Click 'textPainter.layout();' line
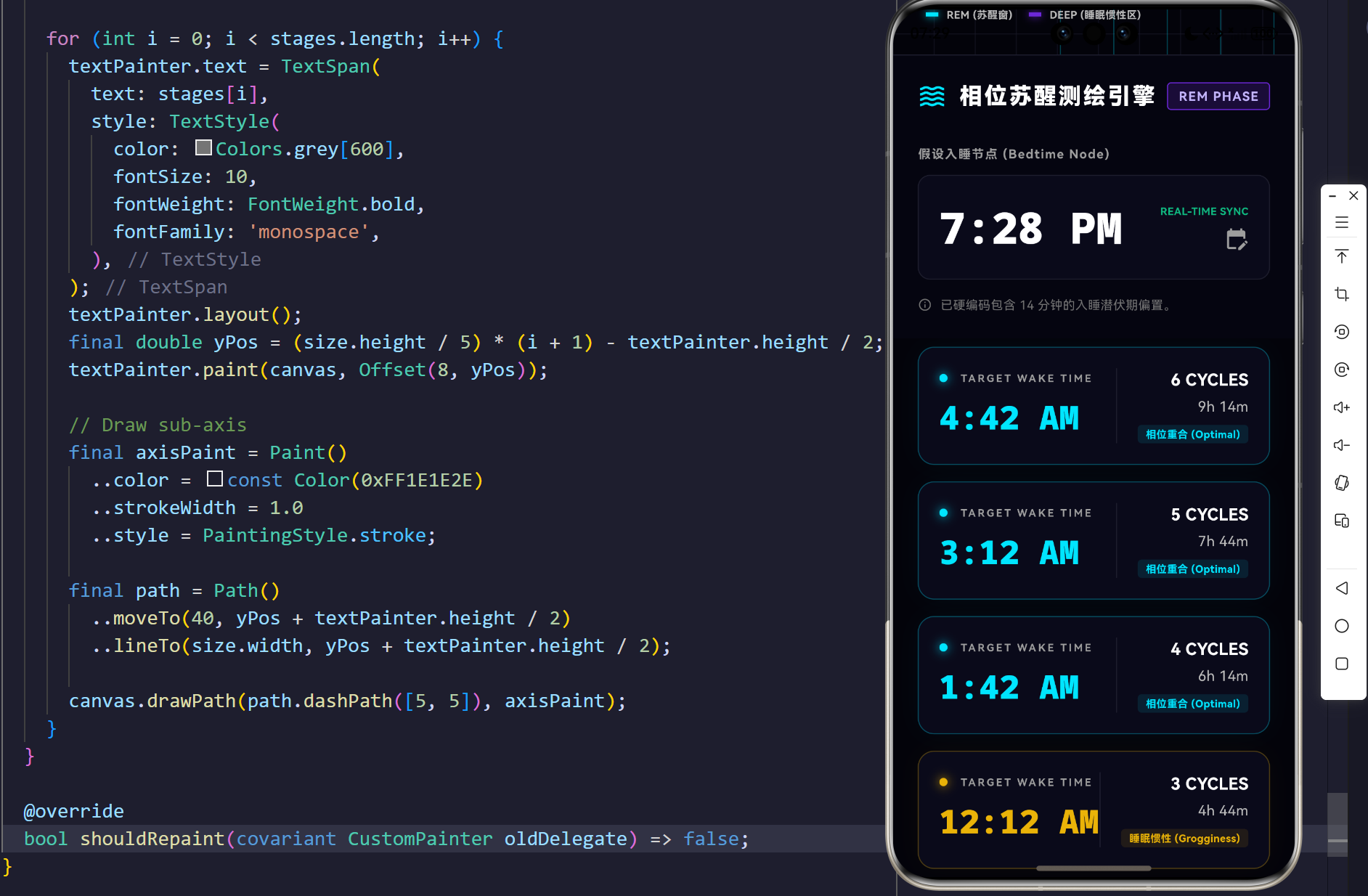The image size is (1368, 896). coord(185,314)
